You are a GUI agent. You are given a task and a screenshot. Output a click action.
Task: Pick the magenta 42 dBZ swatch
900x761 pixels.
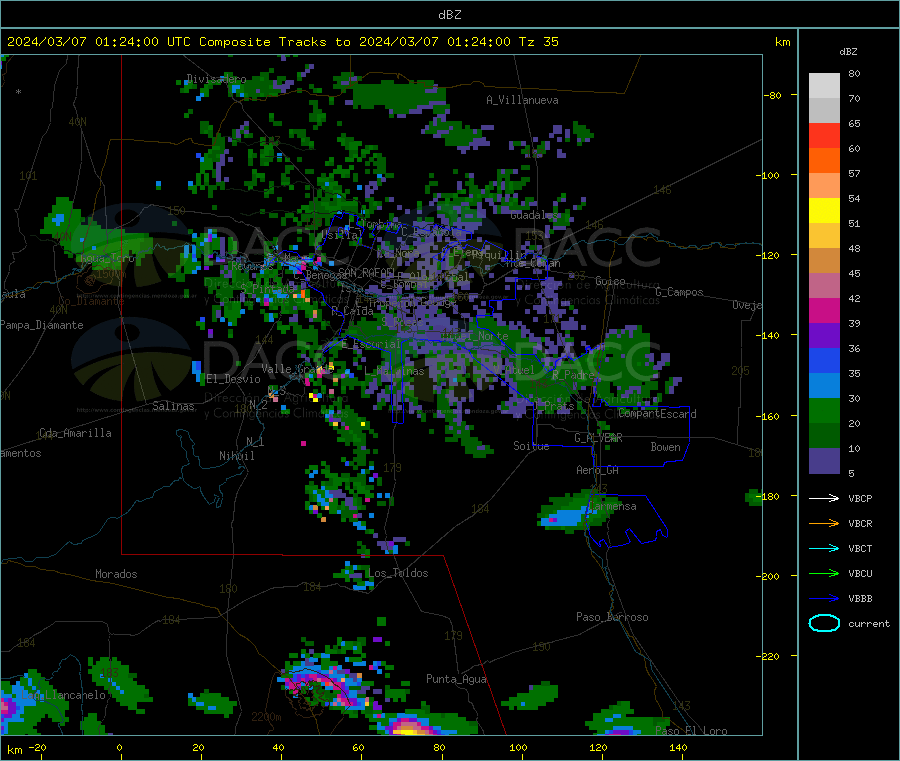(x=824, y=311)
